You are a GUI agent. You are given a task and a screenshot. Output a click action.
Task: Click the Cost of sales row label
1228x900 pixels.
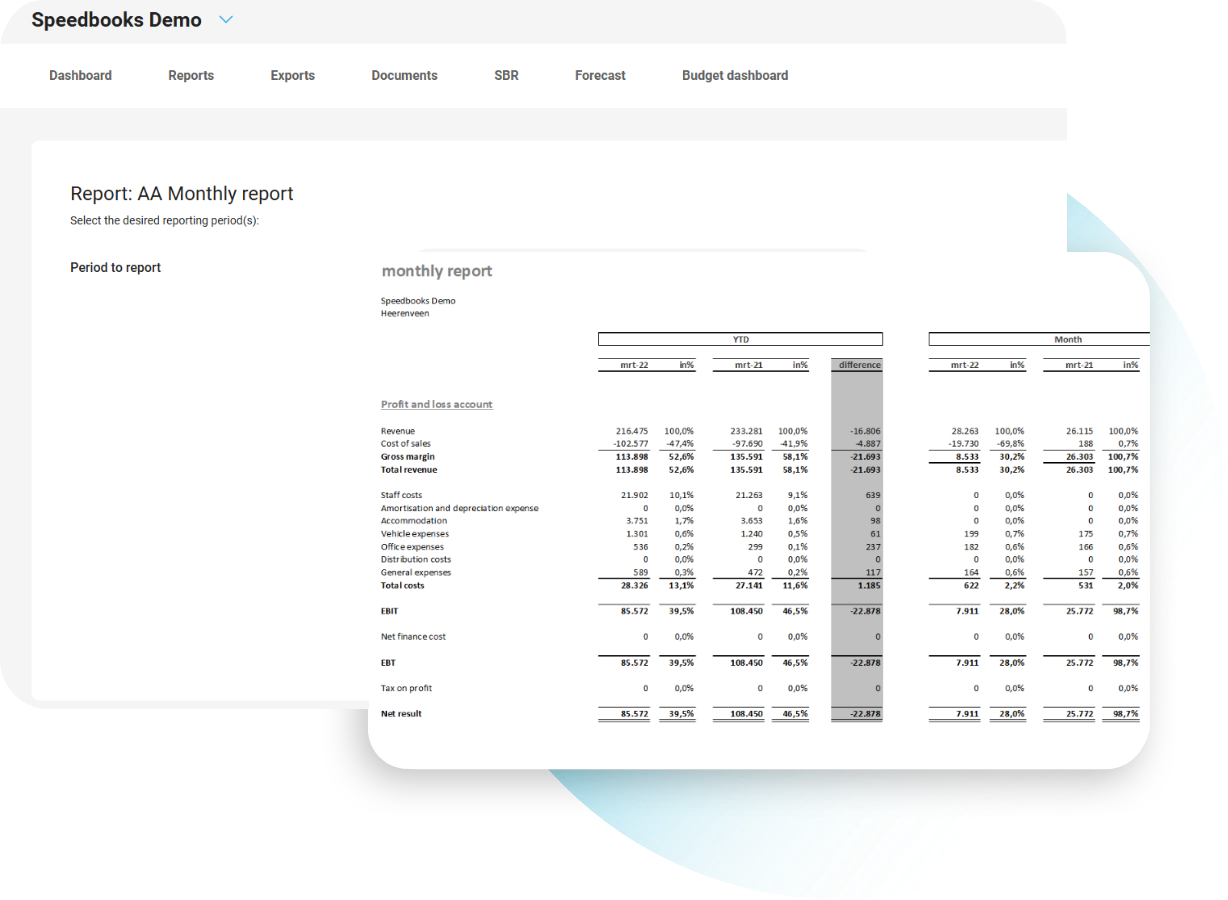[x=406, y=444]
